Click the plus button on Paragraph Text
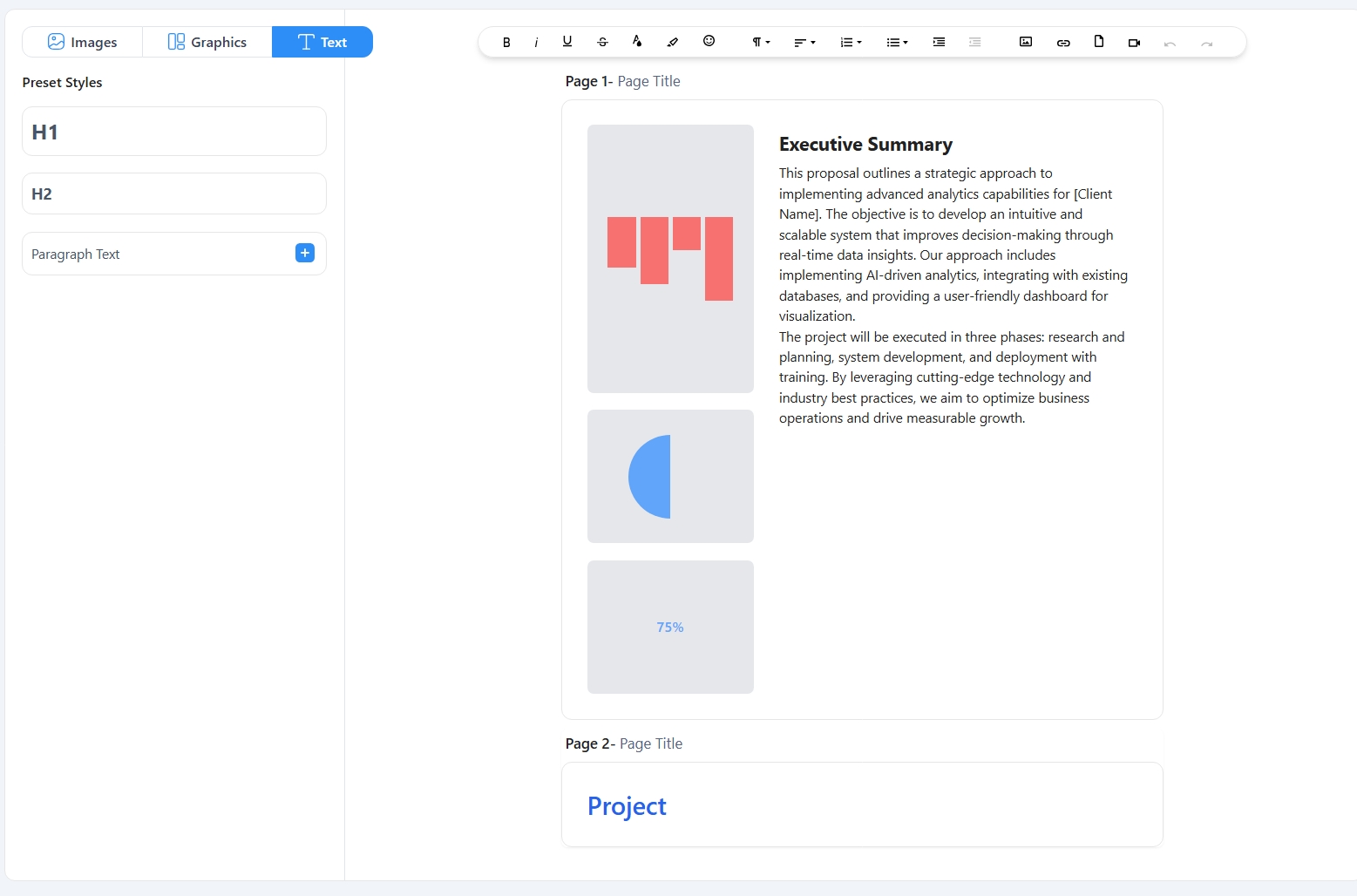The height and width of the screenshot is (896, 1357). tap(305, 253)
